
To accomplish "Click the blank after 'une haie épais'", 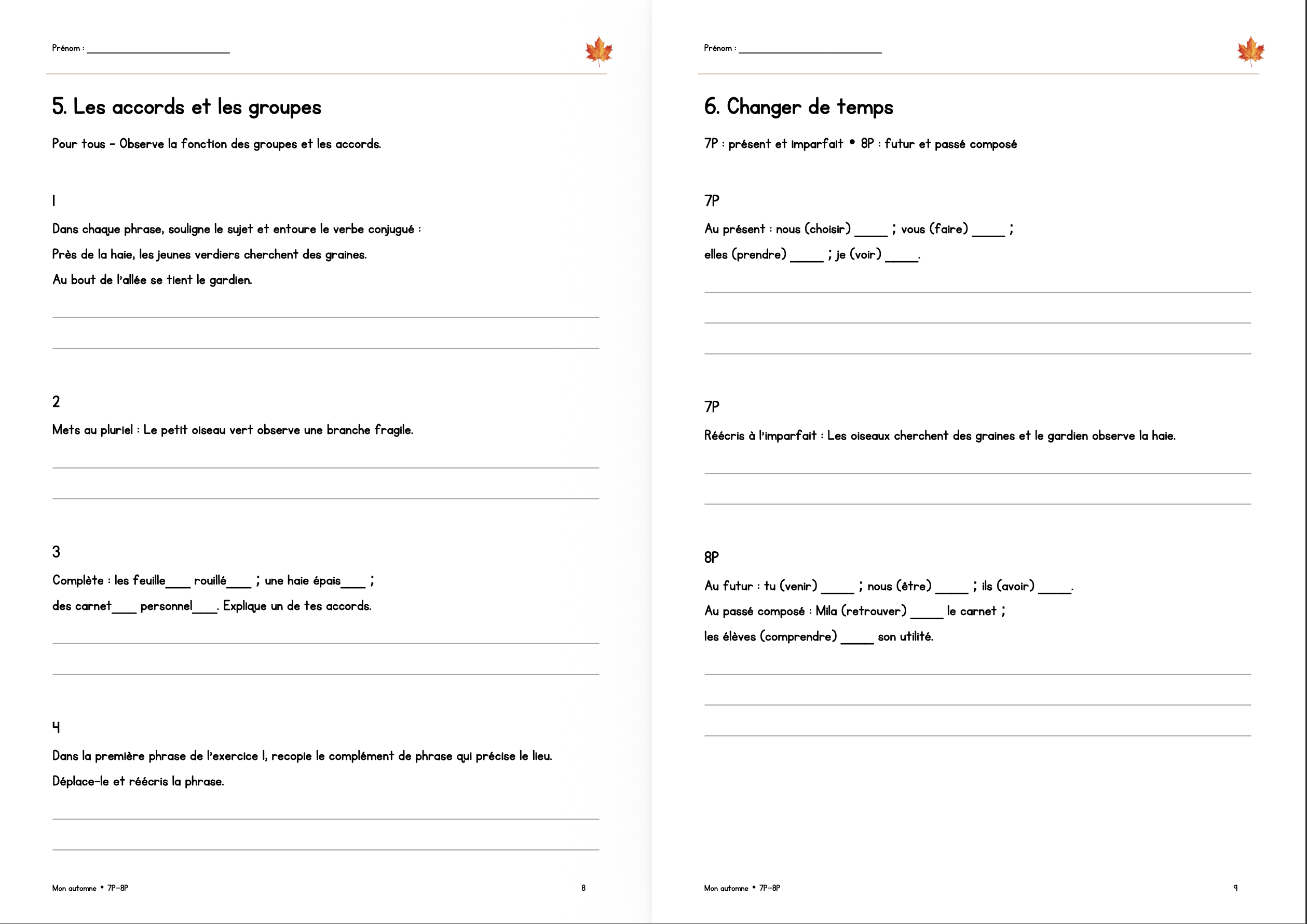I will pos(353,586).
